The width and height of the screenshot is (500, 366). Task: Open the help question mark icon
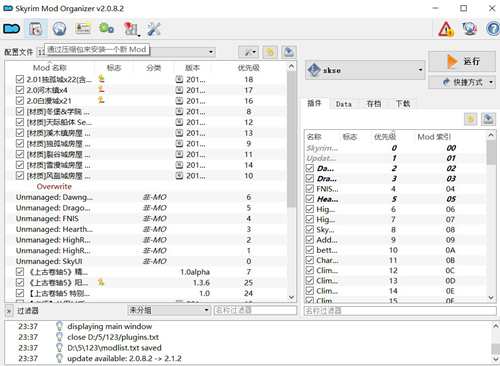tap(493, 29)
